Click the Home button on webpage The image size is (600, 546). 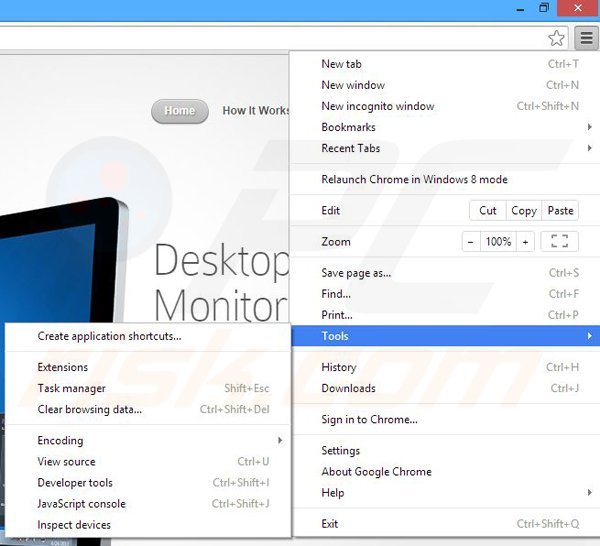[180, 111]
